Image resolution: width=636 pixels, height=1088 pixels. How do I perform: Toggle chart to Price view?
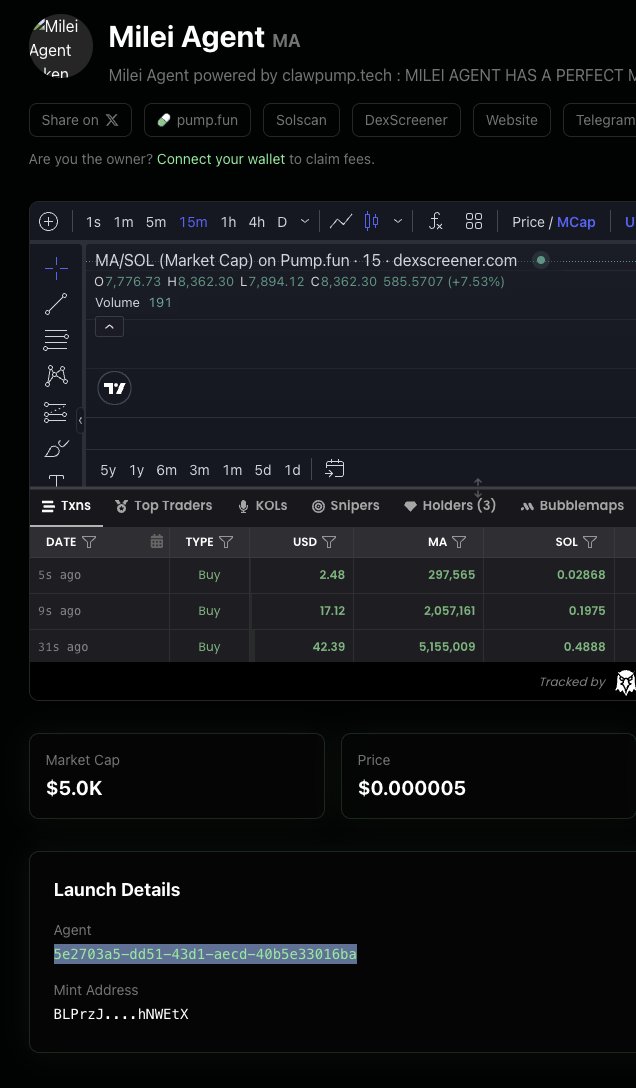528,222
